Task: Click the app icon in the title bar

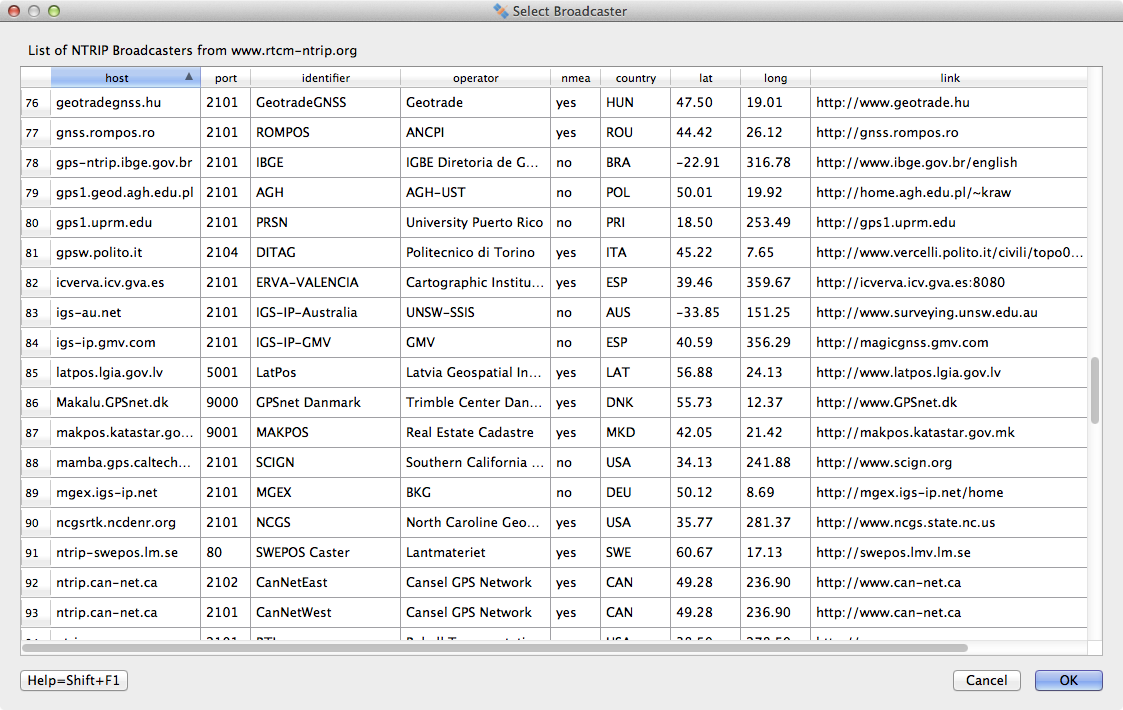Action: (501, 11)
